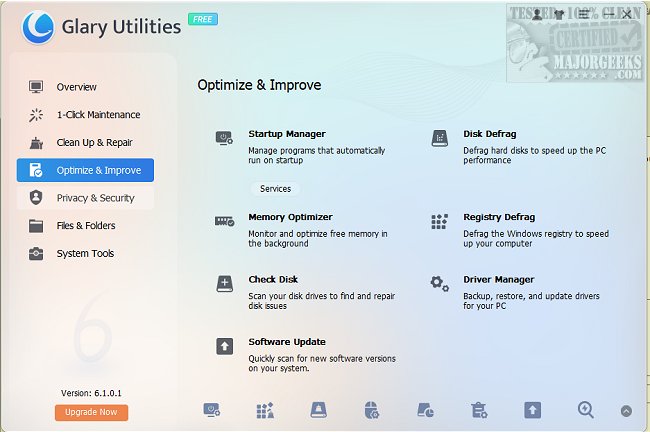Select the Optimize & Improve sidebar item
The height and width of the screenshot is (432, 650).
(x=85, y=170)
